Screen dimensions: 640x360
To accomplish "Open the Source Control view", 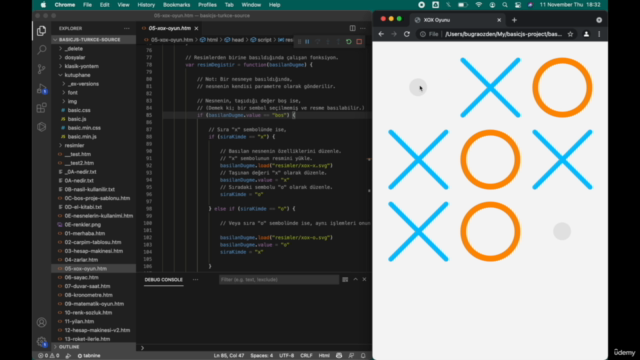I will coord(41,69).
